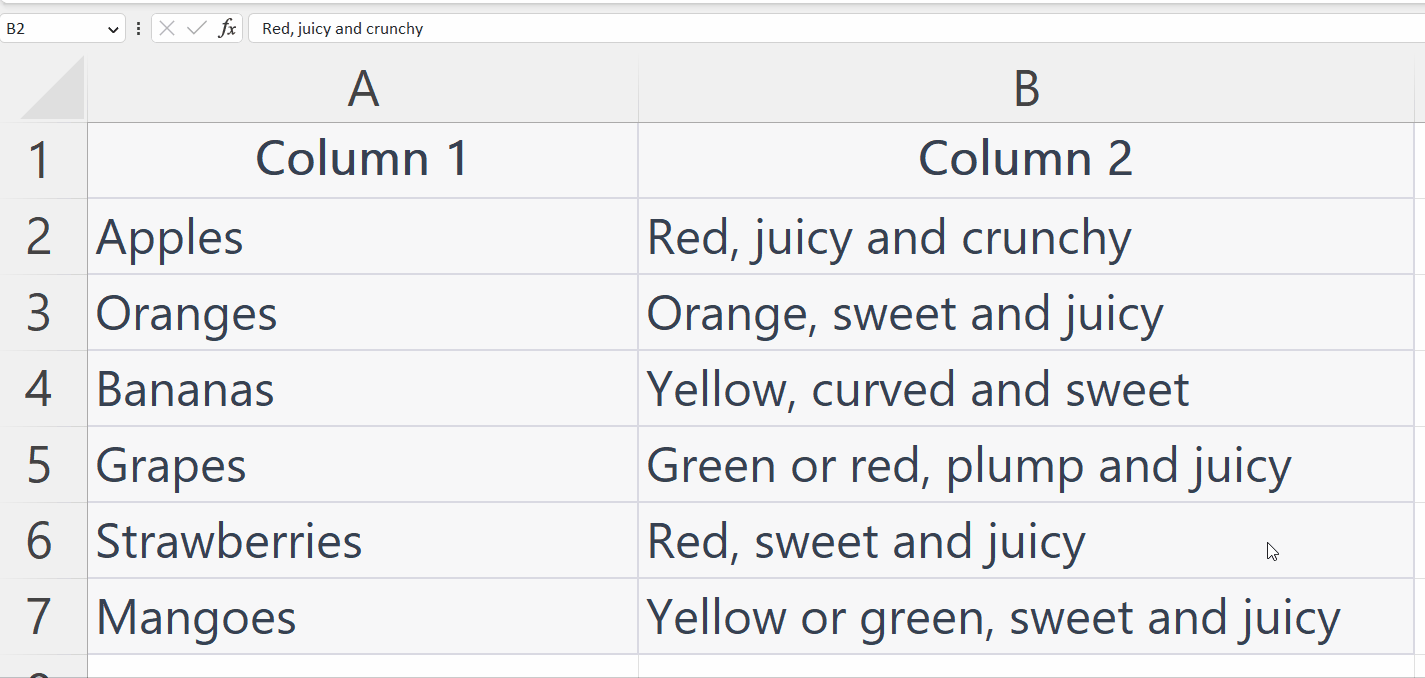
Task: Select row 7 header
Action: (40, 617)
